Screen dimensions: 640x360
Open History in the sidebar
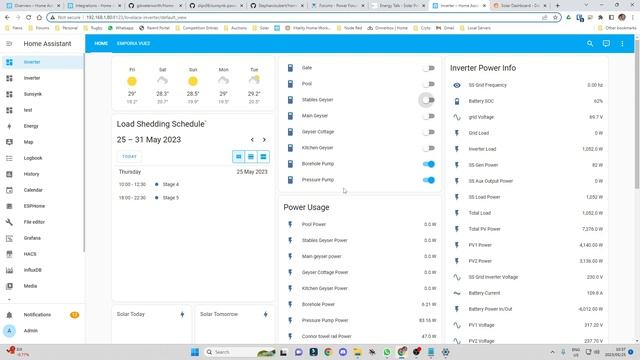[x=42, y=174]
